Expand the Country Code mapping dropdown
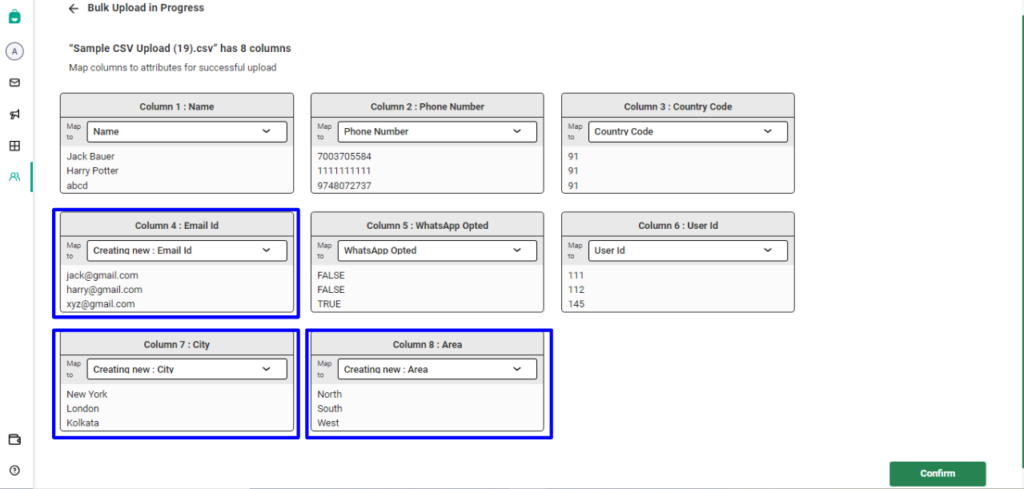This screenshot has width=1024, height=489. pyautogui.click(x=688, y=131)
